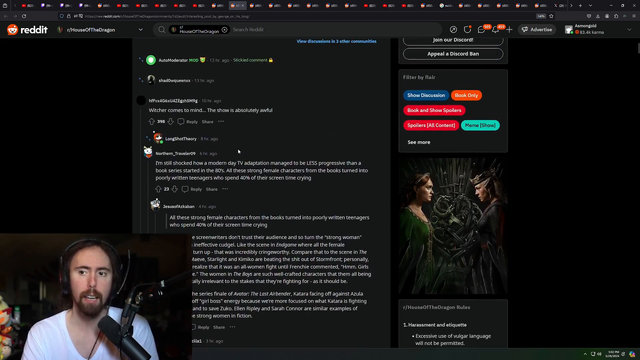Open the notifications bell icon
The height and width of the screenshot is (360, 640).
tap(496, 30)
